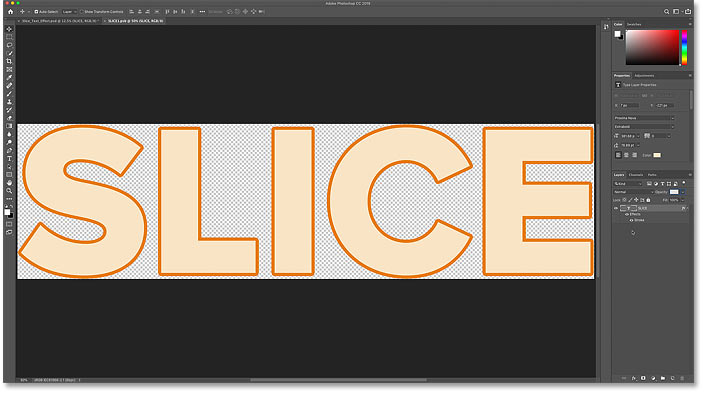This screenshot has height=394, width=704.
Task: Click the Opacity input field
Action: click(x=674, y=192)
